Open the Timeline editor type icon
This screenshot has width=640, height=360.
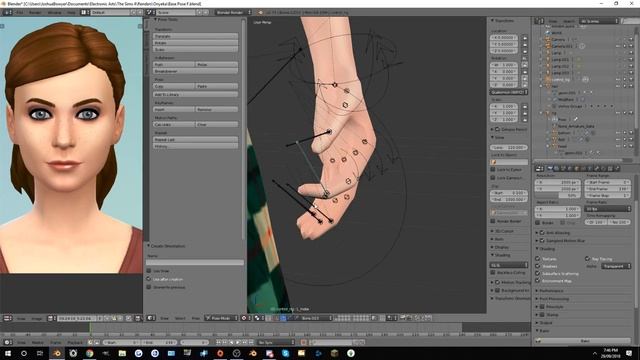7,342
